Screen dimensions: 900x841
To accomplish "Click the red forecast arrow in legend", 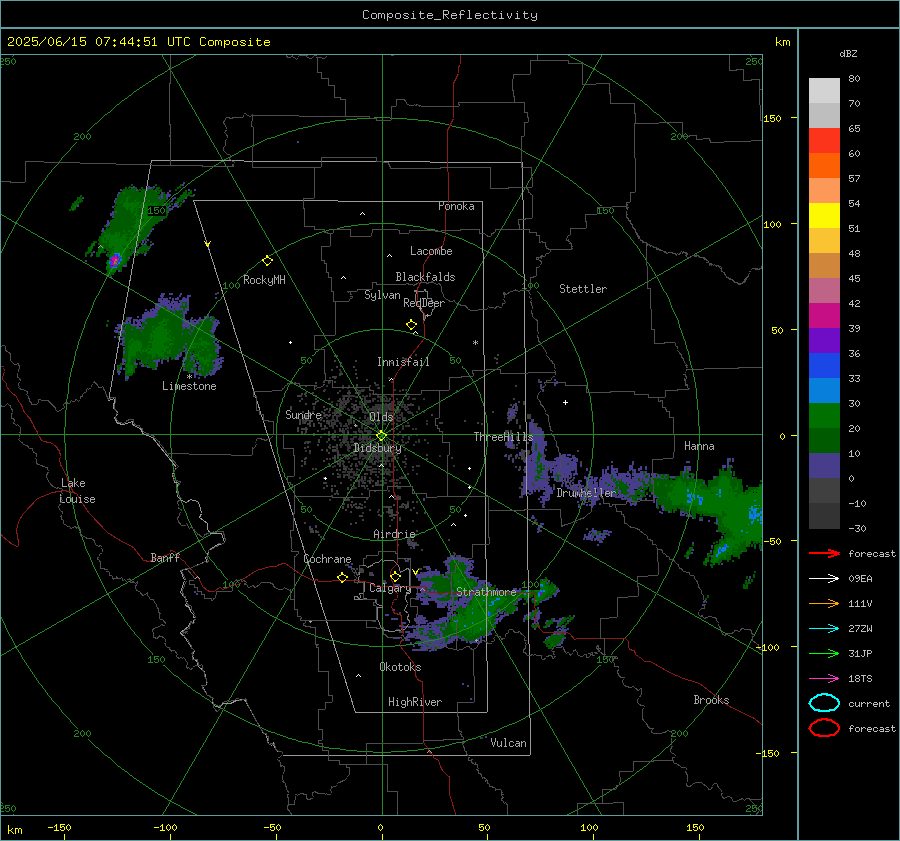I will point(824,553).
